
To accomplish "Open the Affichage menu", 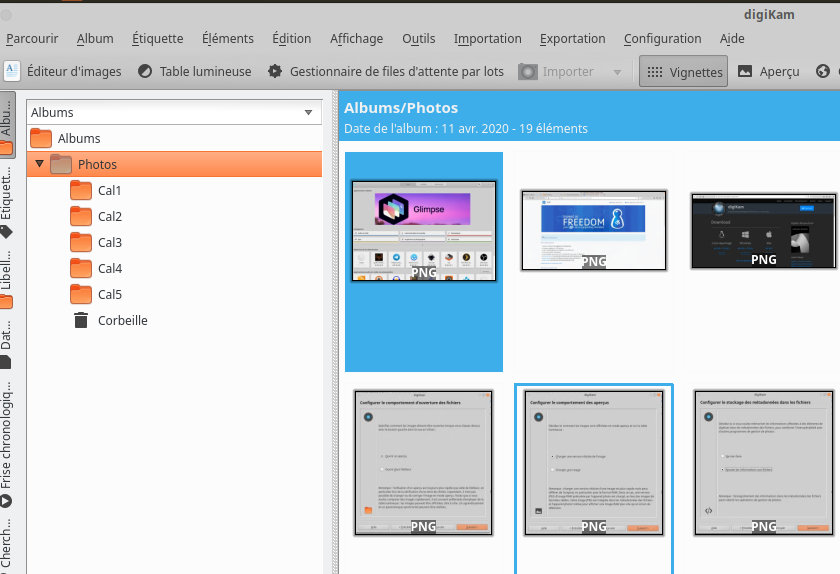I will (x=356, y=39).
